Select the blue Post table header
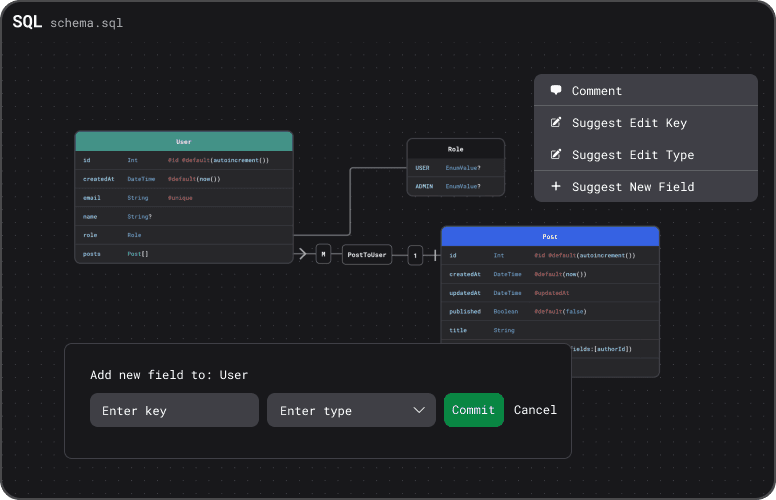This screenshot has height=500, width=776. pos(550,236)
